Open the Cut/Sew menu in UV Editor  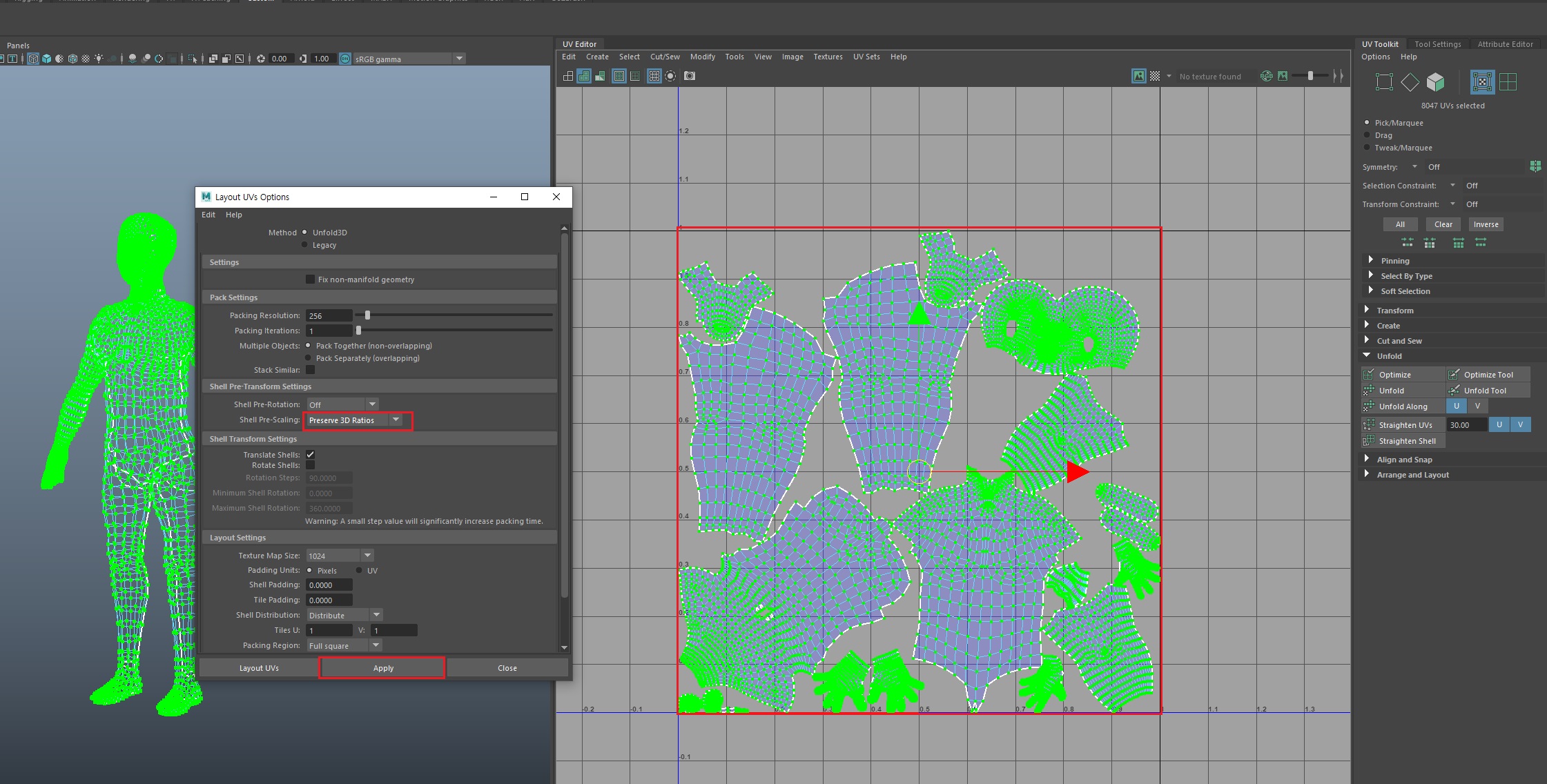pos(664,57)
